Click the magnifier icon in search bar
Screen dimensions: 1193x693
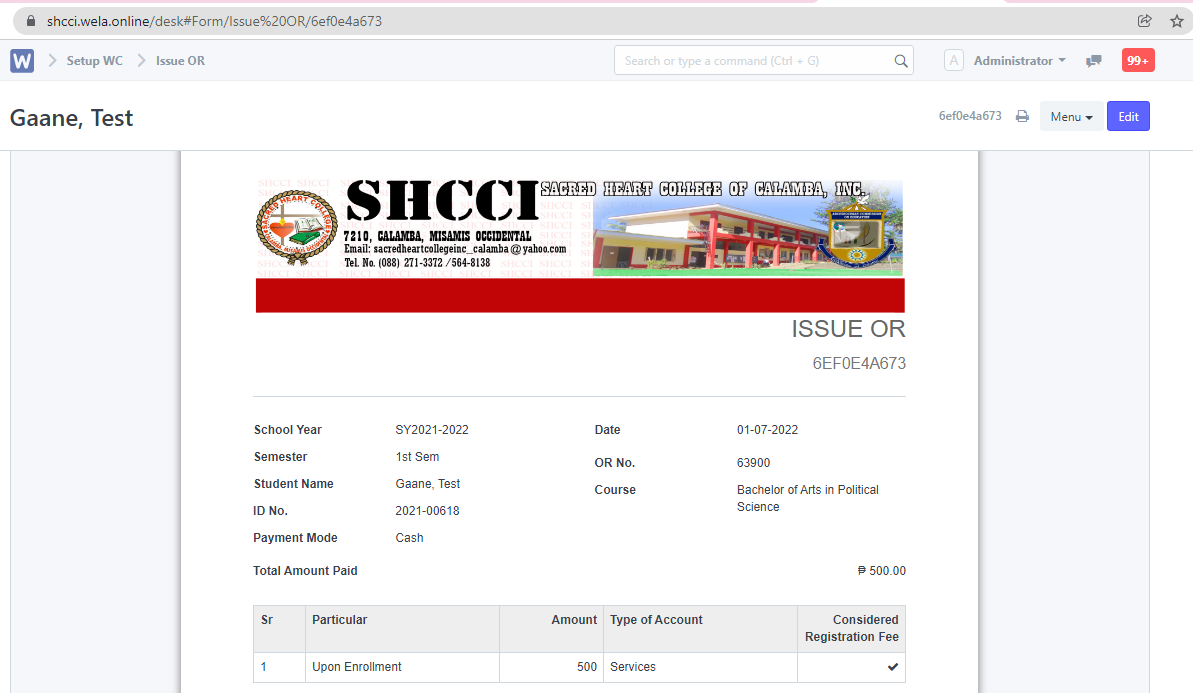900,61
